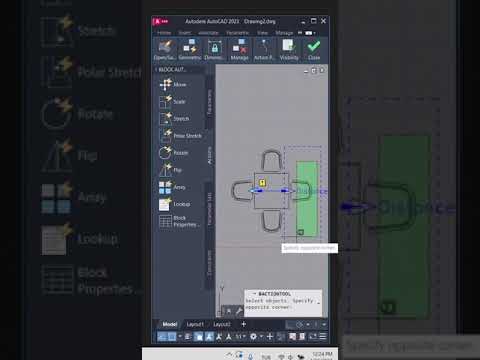Switch to the Annotate ribbon tab
Viewport: 480px width, 360px height.
coord(208,33)
